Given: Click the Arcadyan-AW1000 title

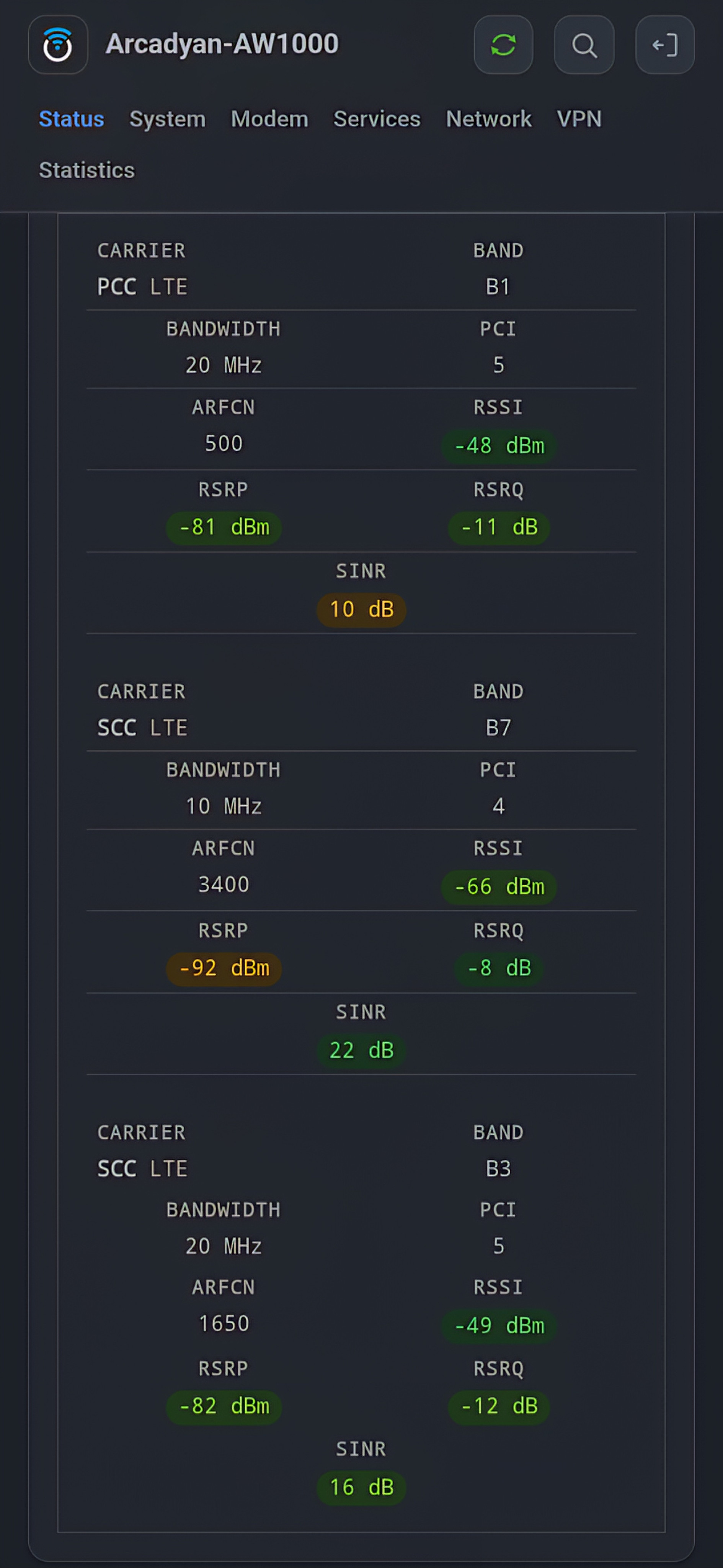Looking at the screenshot, I should (222, 44).
